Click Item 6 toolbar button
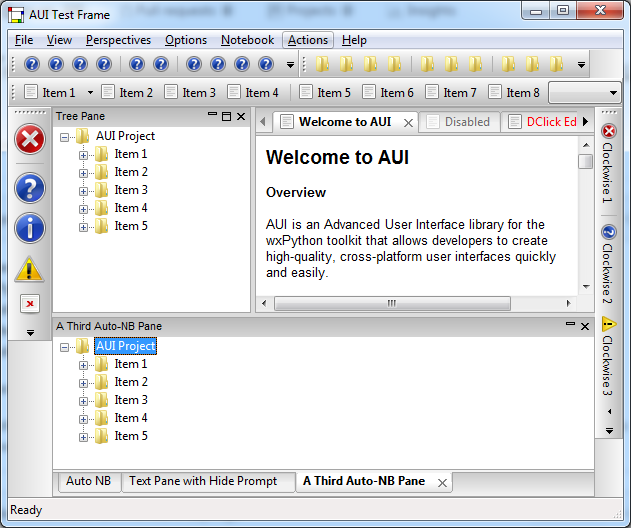 pos(388,93)
